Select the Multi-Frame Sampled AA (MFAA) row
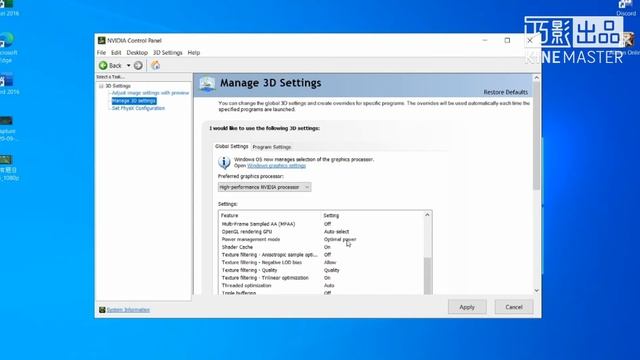 click(321, 224)
